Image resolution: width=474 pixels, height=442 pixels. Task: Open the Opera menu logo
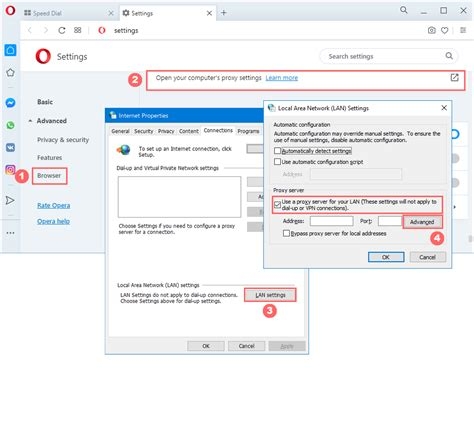click(10, 11)
